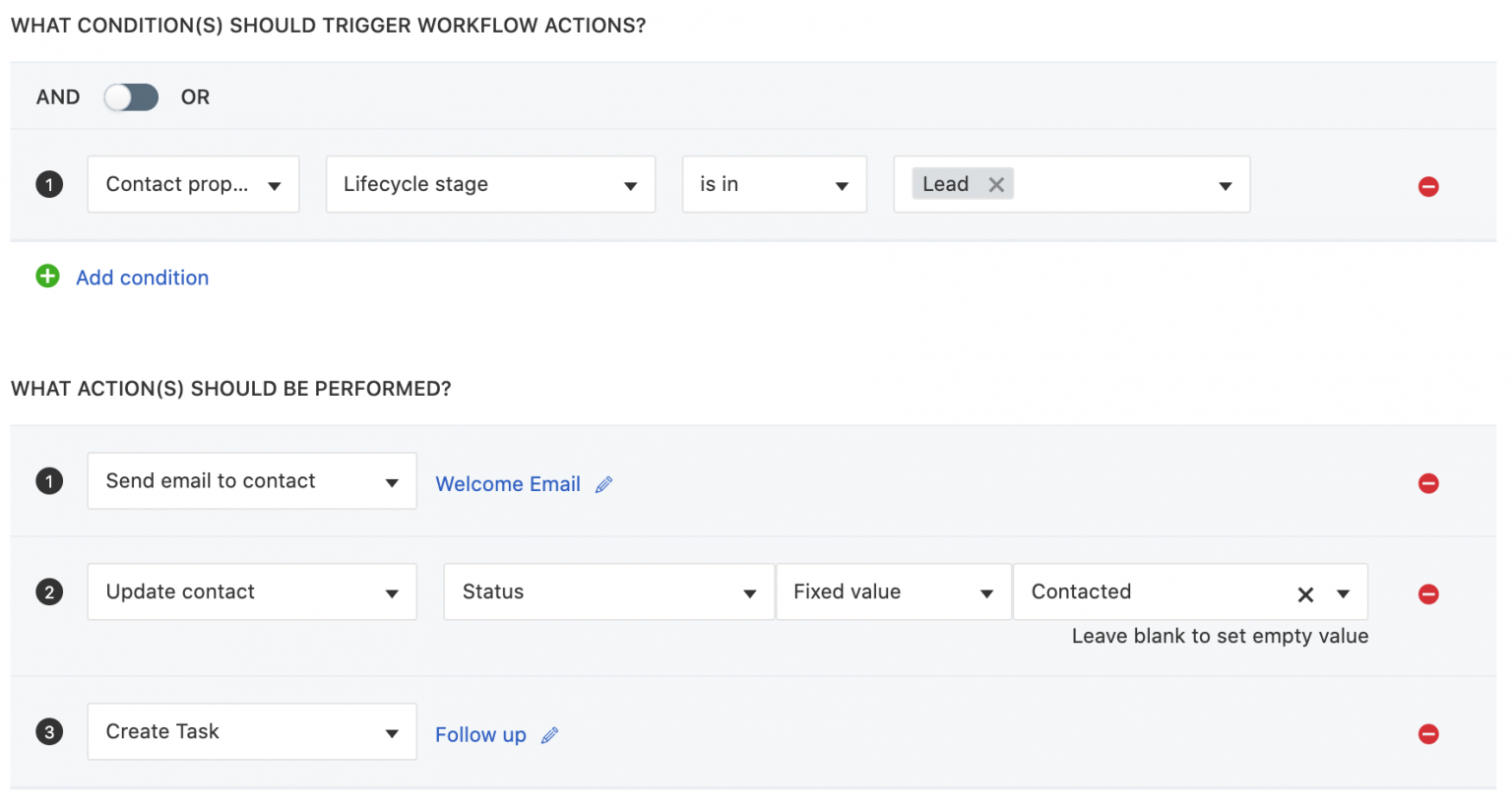This screenshot has height=810, width=1512.
Task: Delete the Update contact action
Action: [1428, 593]
